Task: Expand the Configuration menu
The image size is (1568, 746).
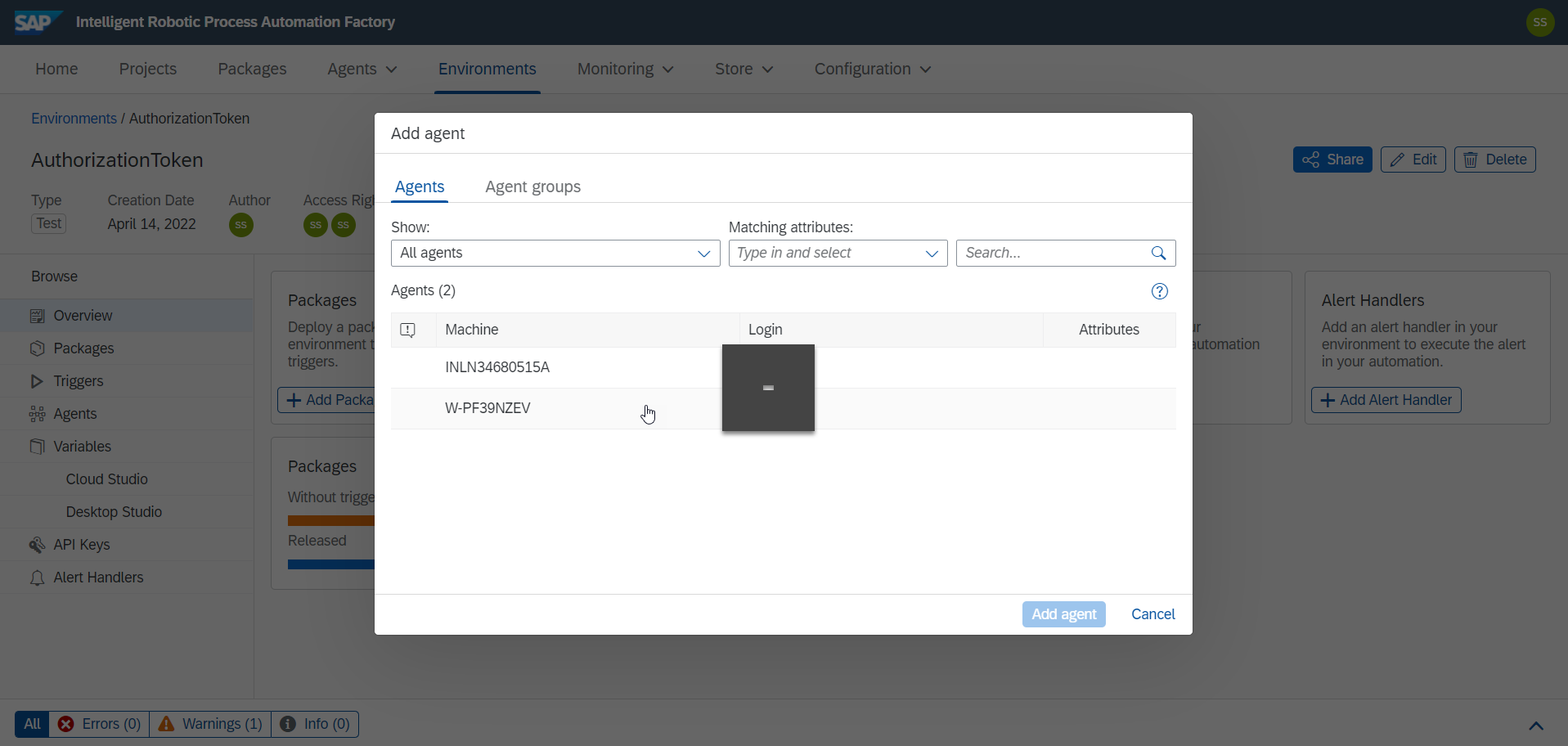Action: (872, 70)
